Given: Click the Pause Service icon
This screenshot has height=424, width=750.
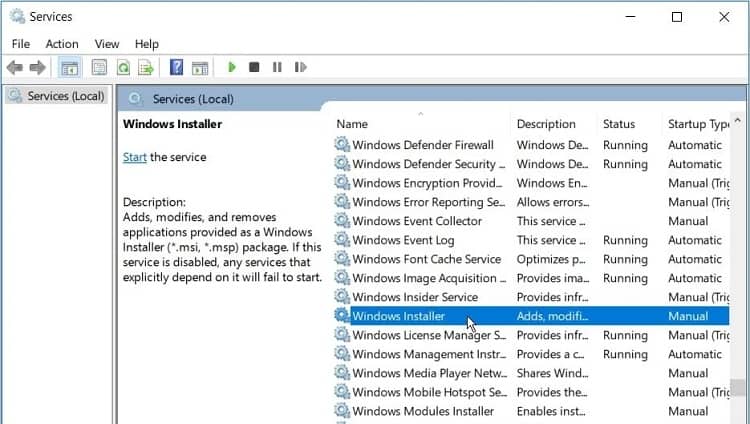Looking at the screenshot, I should point(277,67).
